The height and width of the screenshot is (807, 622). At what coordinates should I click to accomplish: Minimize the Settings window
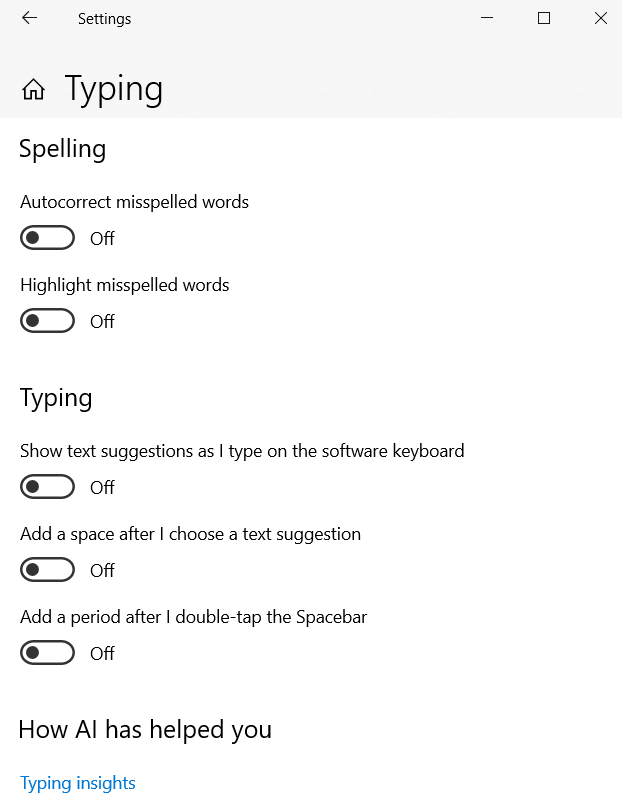(487, 18)
